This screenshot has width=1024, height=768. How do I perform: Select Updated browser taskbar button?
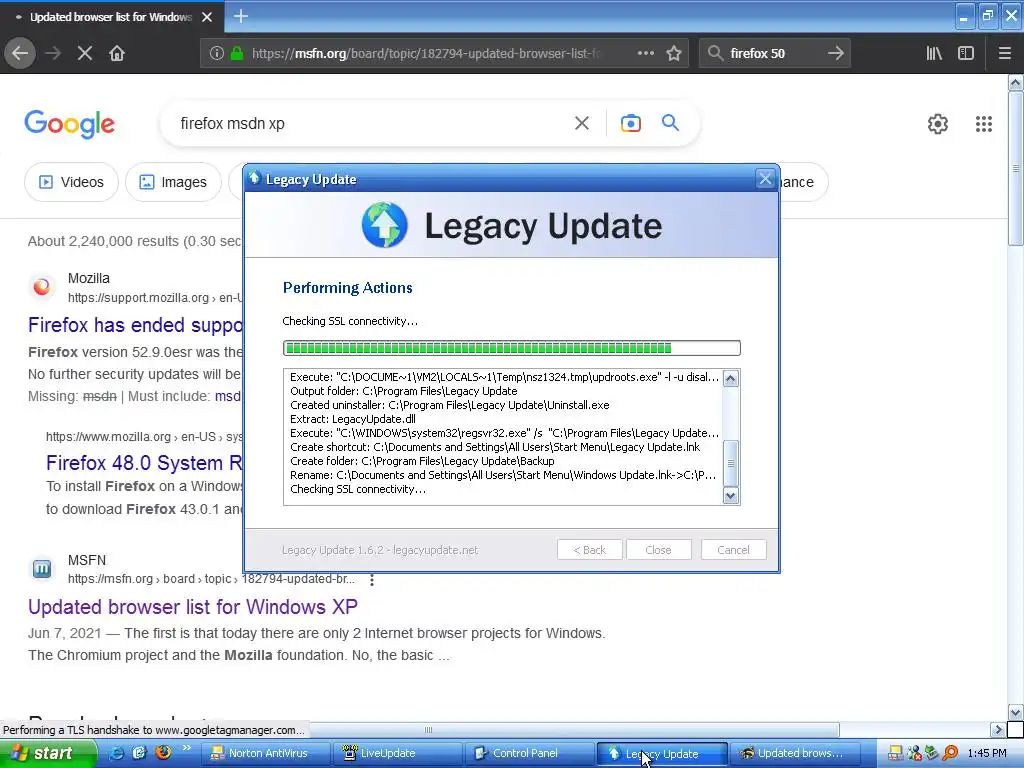(x=793, y=753)
